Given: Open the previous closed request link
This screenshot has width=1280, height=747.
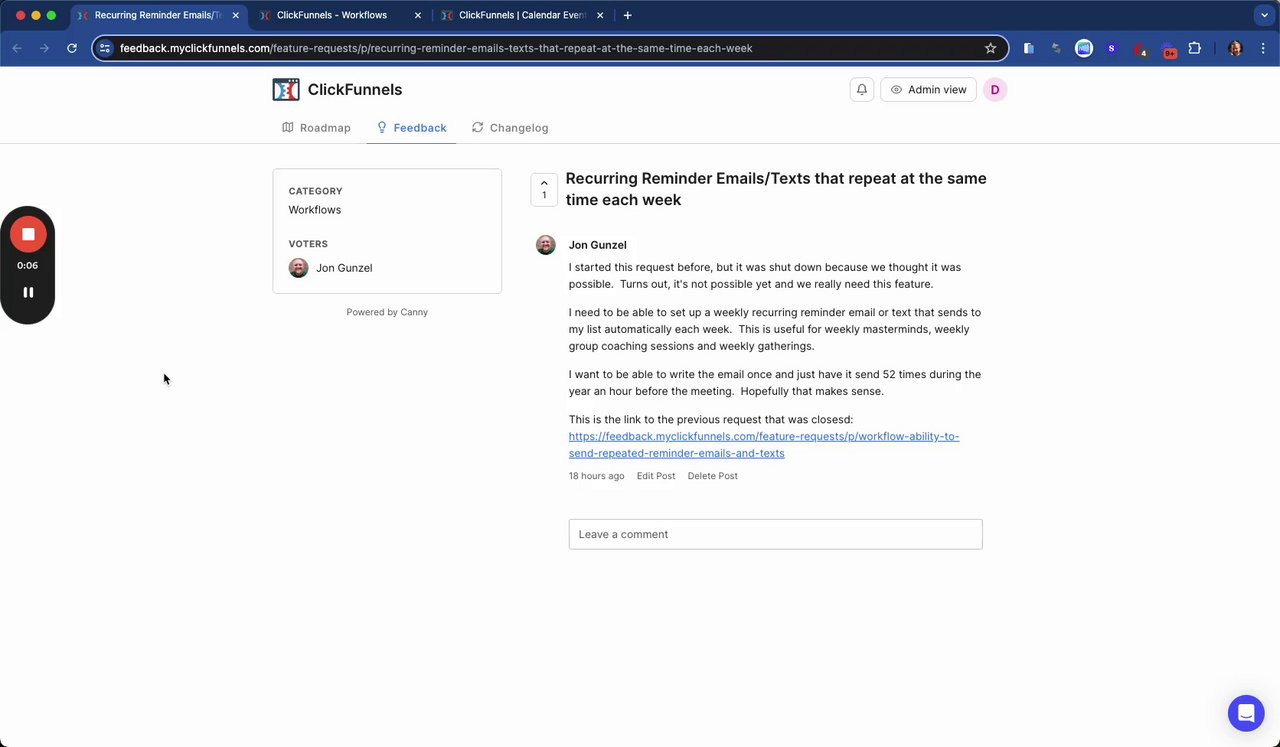Looking at the screenshot, I should 764,445.
